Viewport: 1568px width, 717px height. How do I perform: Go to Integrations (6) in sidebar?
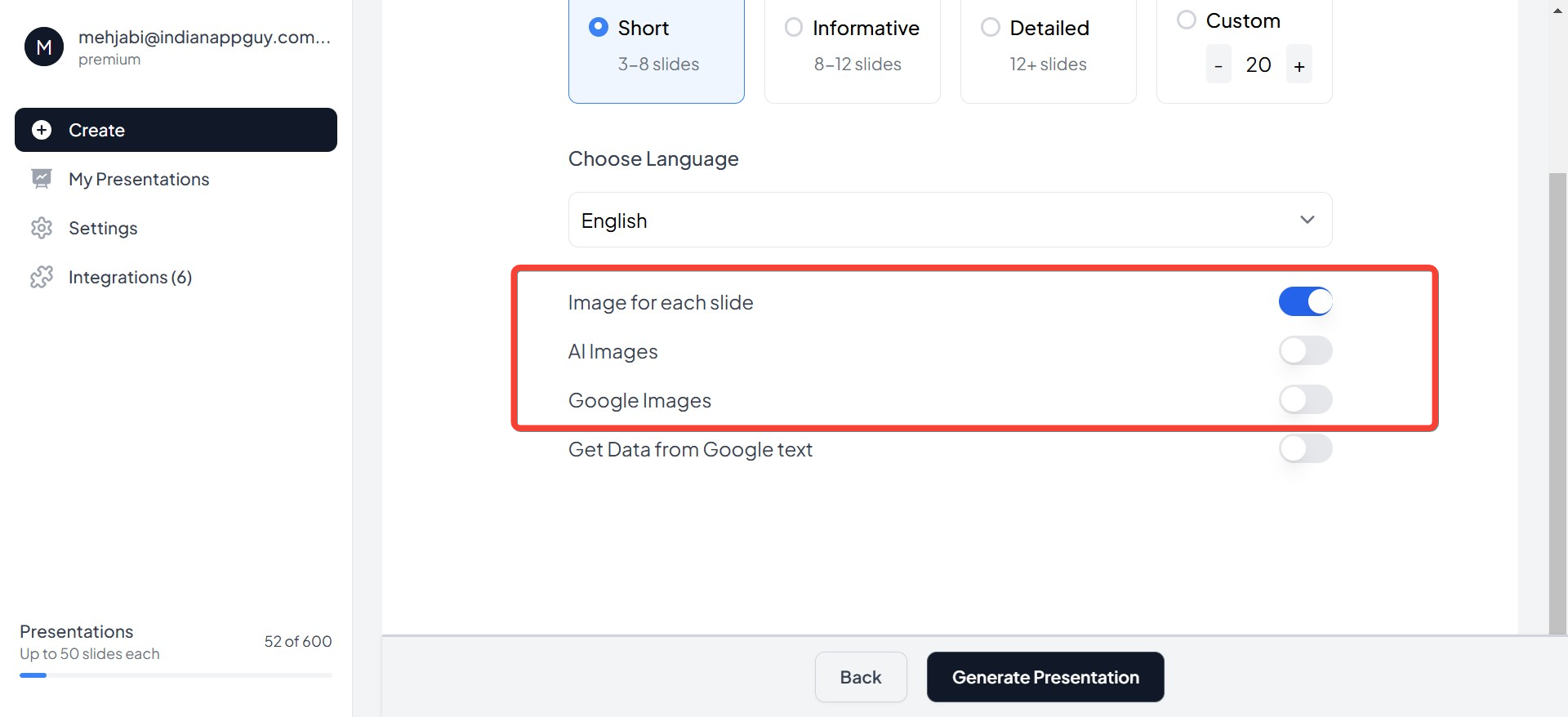pos(130,277)
